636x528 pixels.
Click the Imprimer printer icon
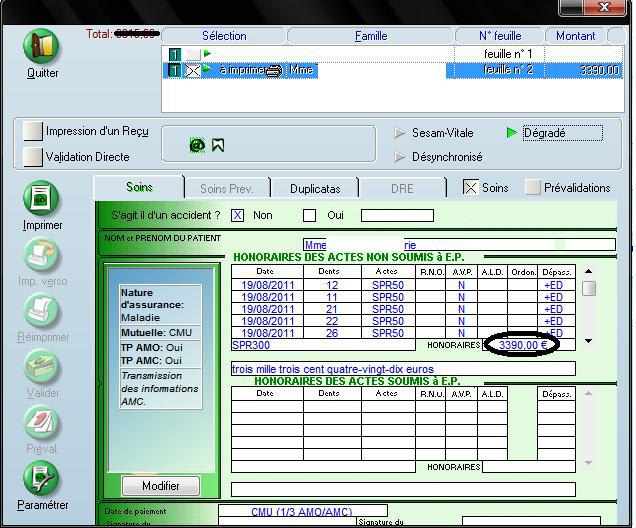[42, 198]
